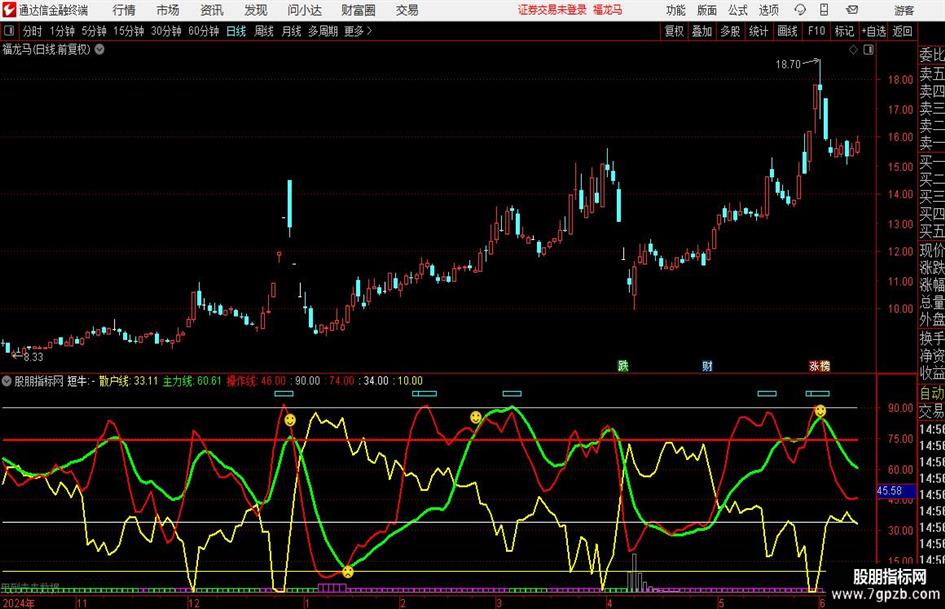Open the 选项 menu
Image resolution: width=945 pixels, height=609 pixels.
point(769,10)
